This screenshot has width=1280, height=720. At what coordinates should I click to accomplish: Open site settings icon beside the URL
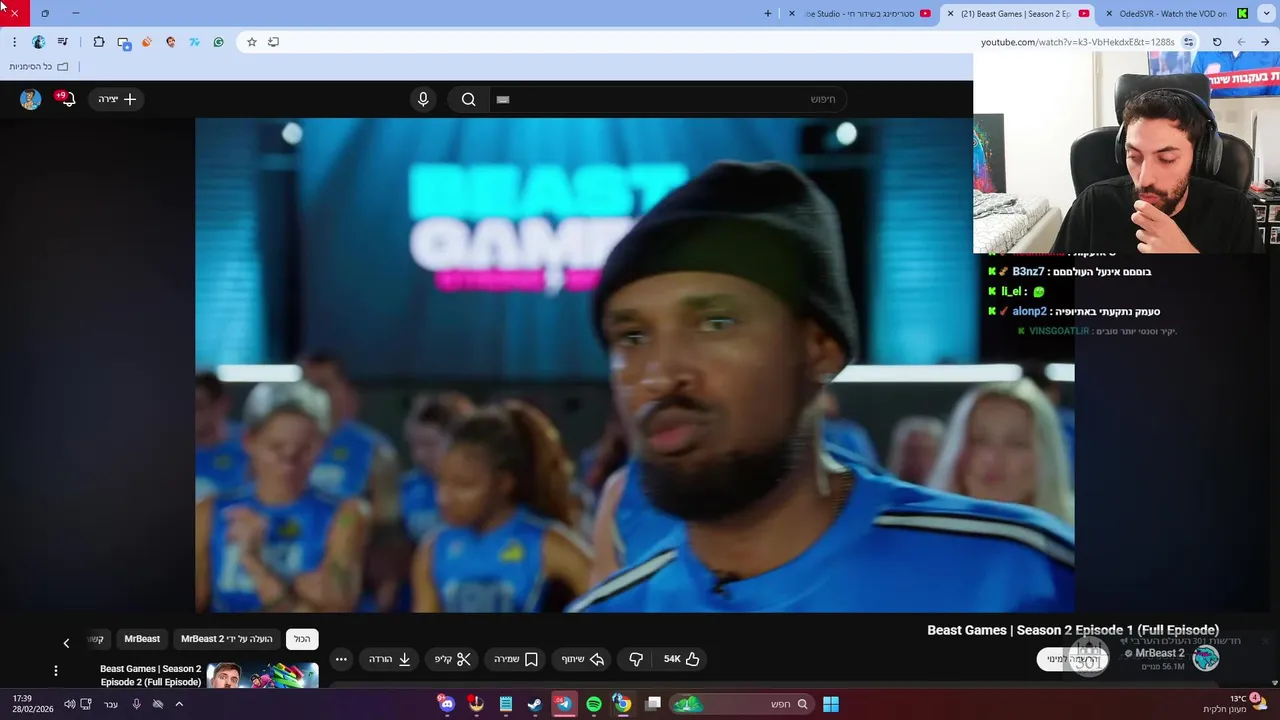point(1188,42)
